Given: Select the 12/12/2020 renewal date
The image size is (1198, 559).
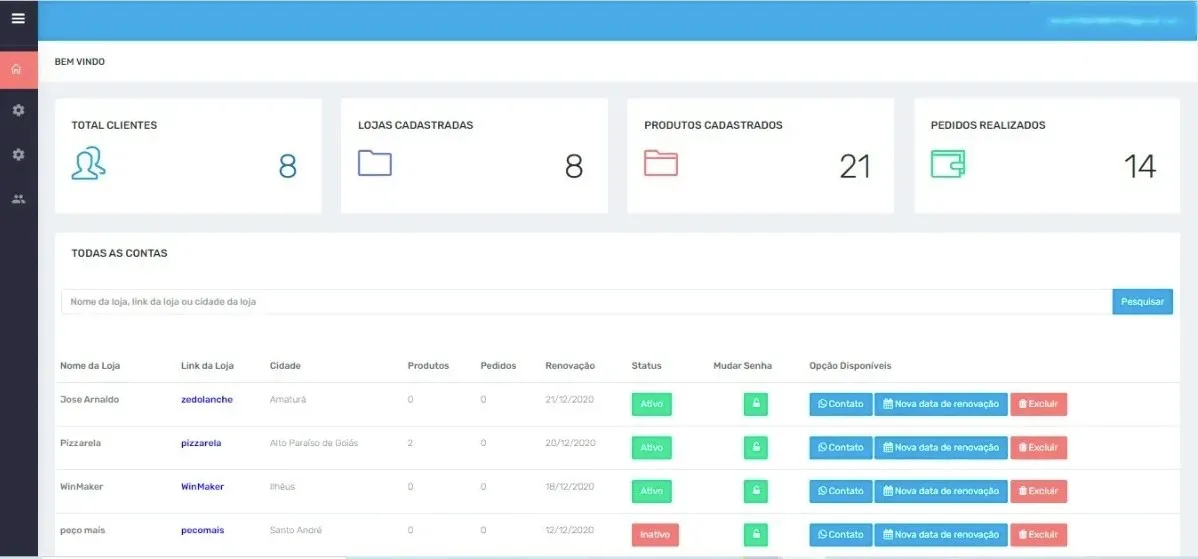Looking at the screenshot, I should tap(570, 530).
